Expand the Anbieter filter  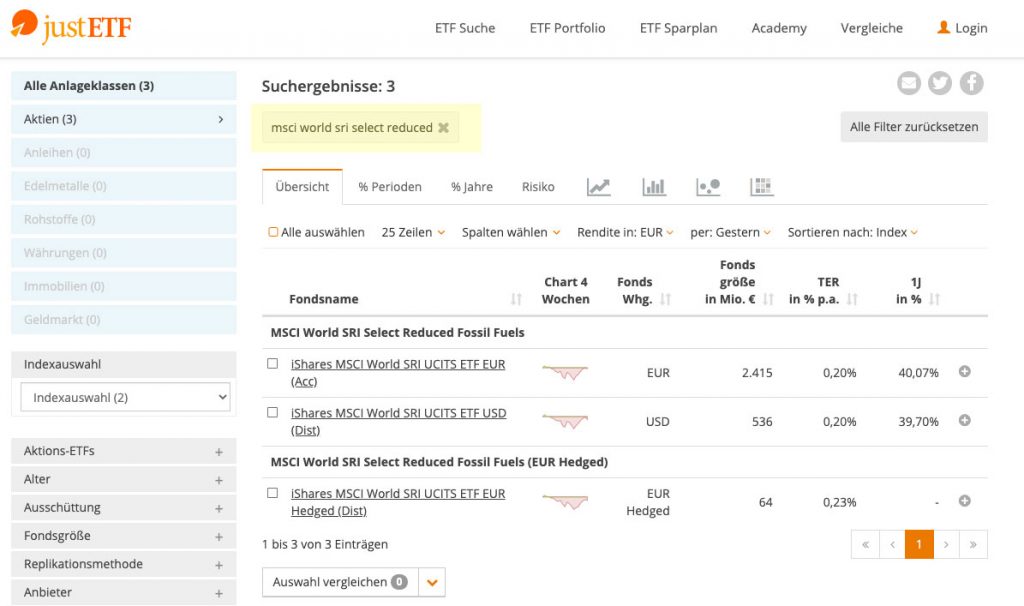123,592
